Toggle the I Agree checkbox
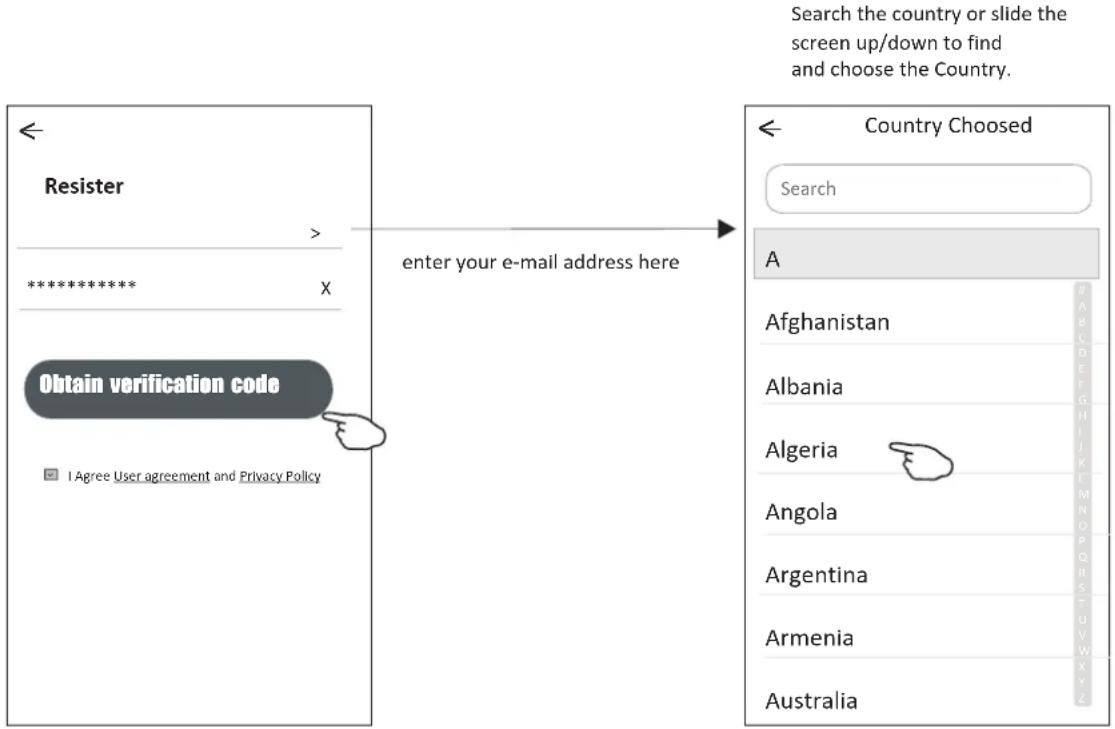This screenshot has height=729, width=1115. [50, 474]
